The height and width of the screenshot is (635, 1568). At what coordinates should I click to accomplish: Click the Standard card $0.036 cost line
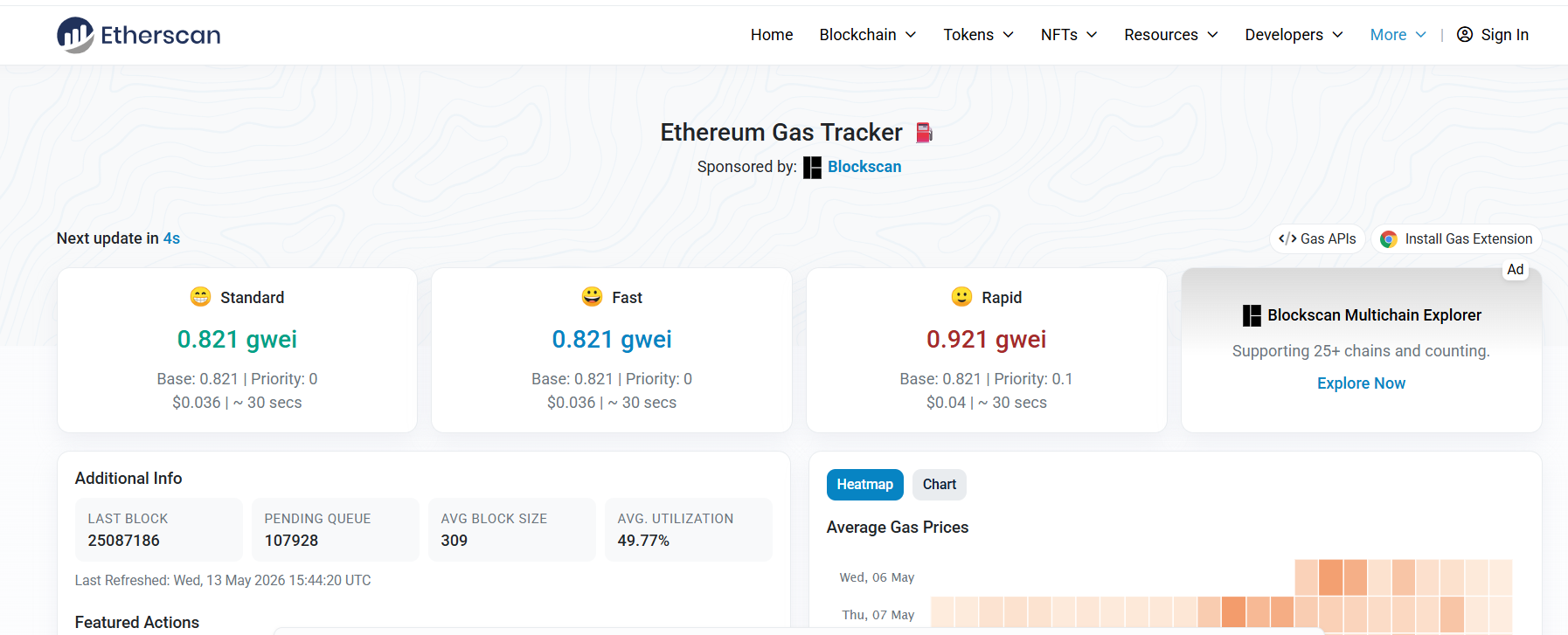pos(237,403)
